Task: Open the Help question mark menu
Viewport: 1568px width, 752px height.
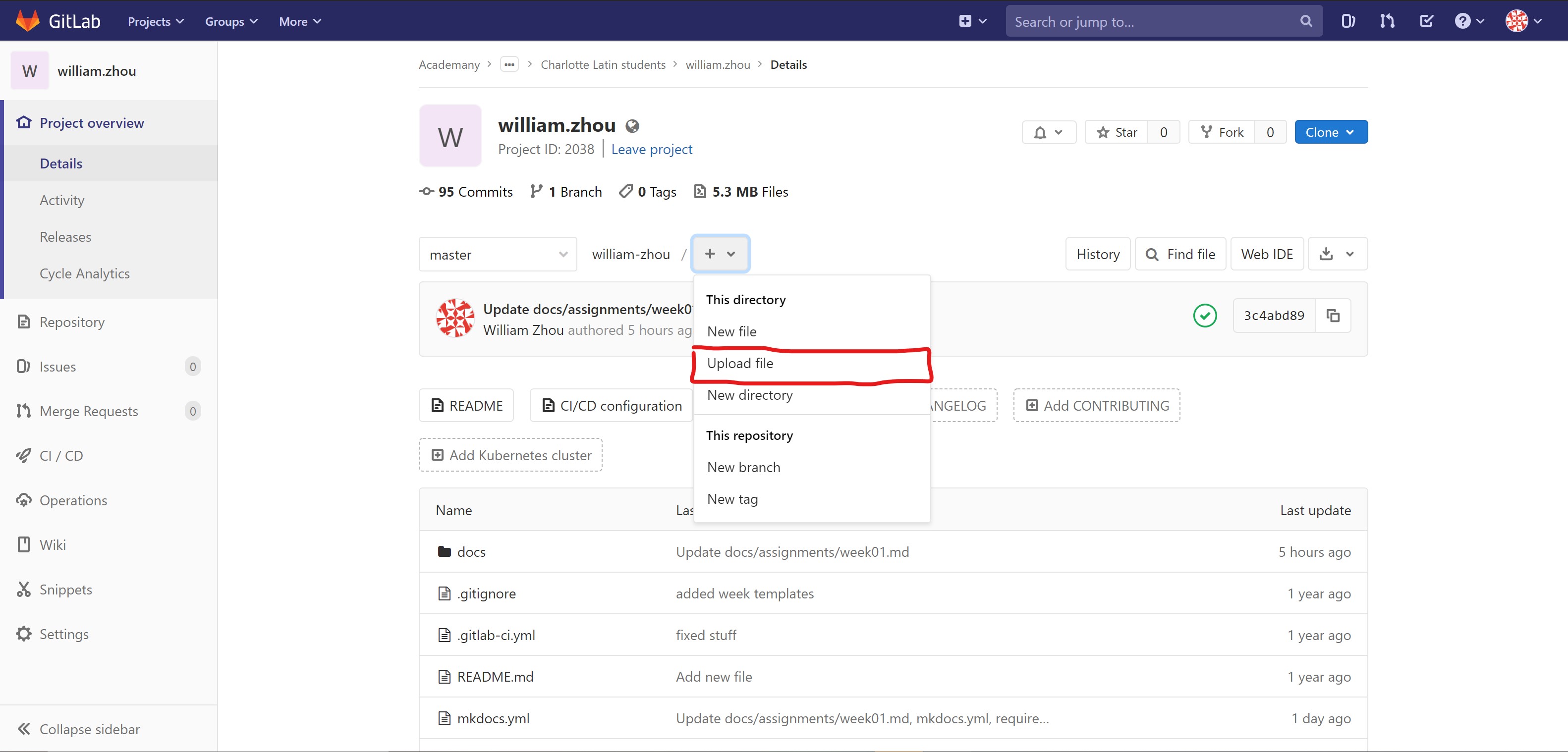Action: click(1469, 21)
